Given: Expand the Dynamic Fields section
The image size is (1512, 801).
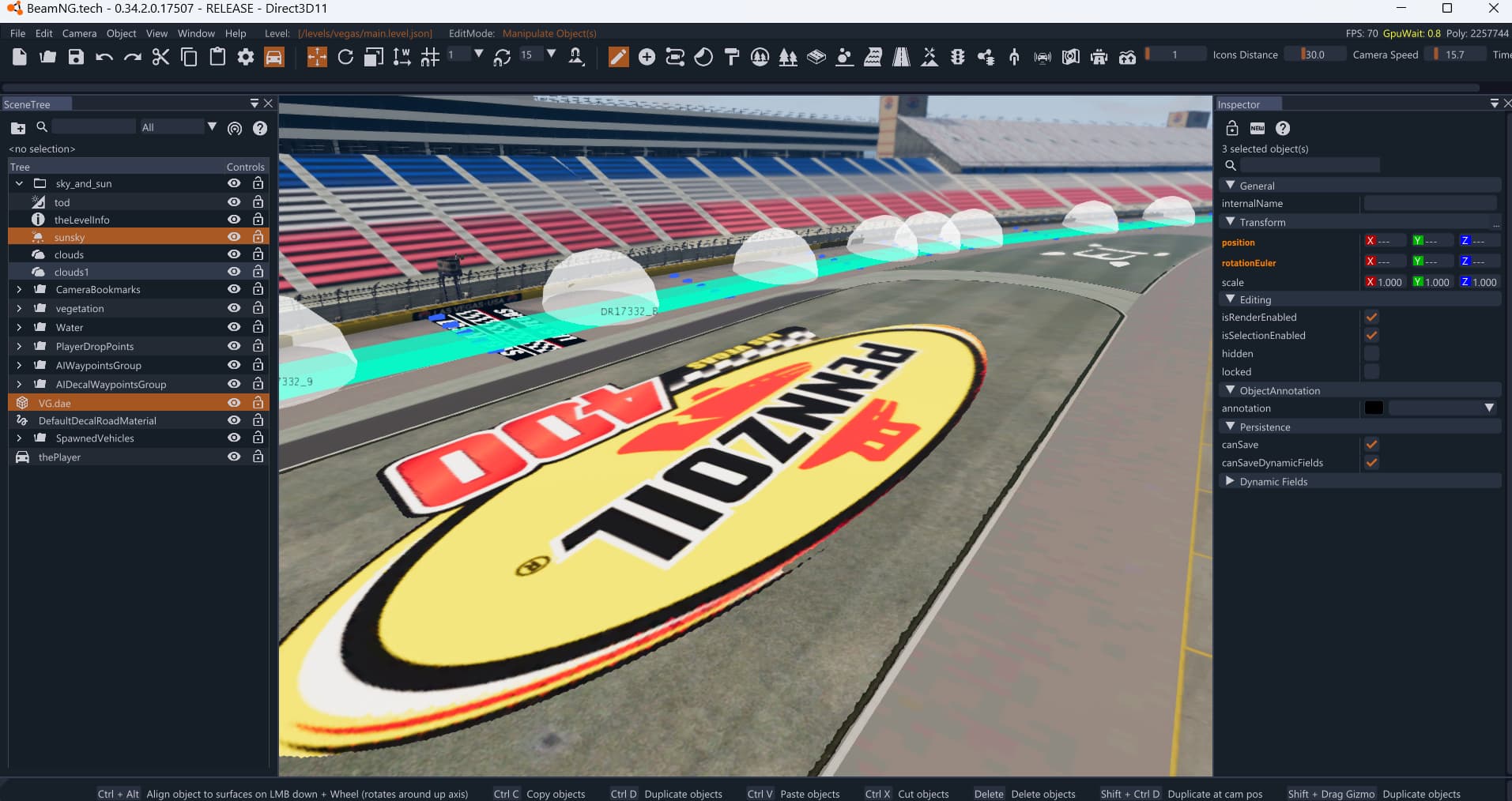Looking at the screenshot, I should [x=1231, y=481].
